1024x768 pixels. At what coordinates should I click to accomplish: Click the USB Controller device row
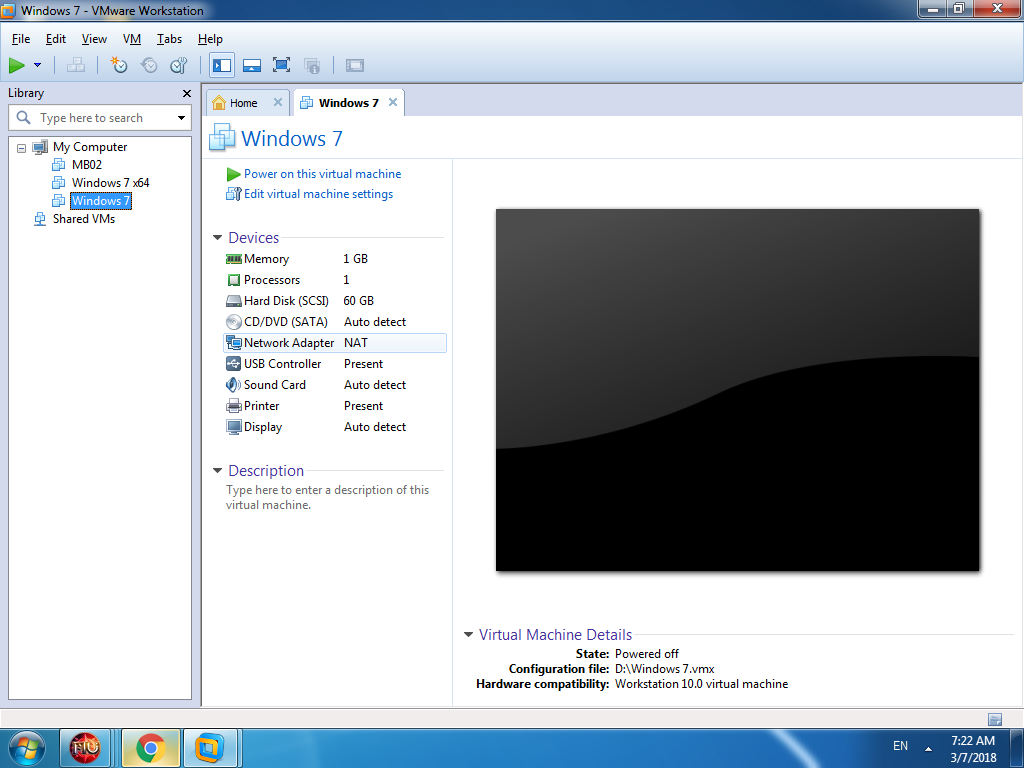(335, 364)
